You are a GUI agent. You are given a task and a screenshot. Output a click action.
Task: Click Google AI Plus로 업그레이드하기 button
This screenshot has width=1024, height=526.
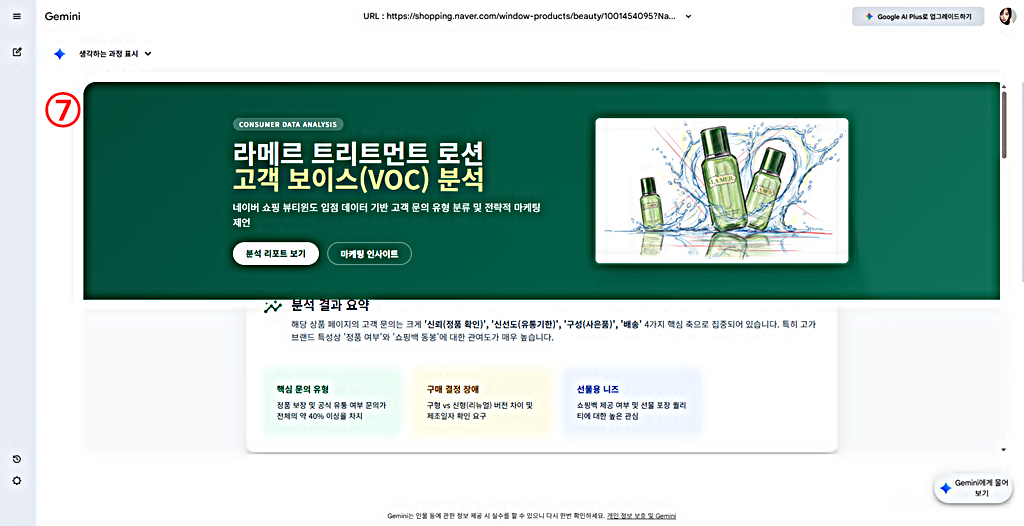[x=918, y=16]
